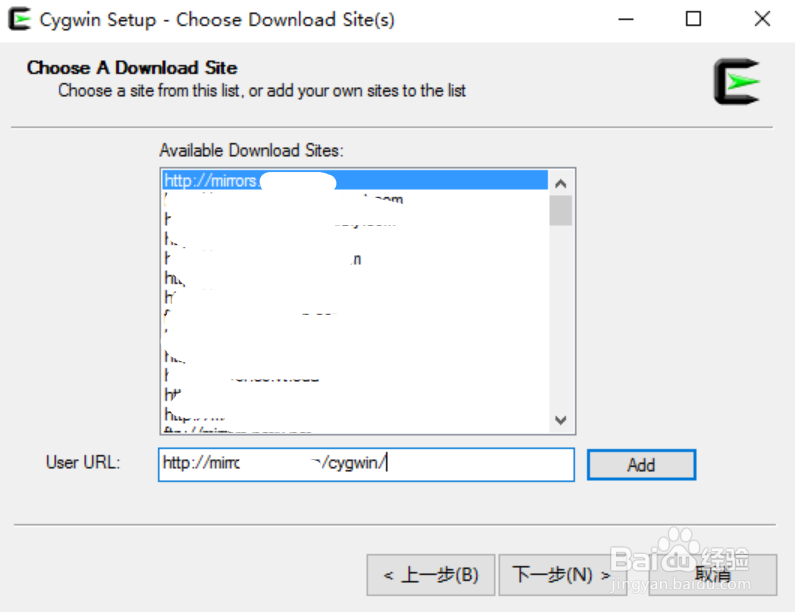795x612 pixels.
Task: Click inside the User URL input field
Action: tap(366, 464)
